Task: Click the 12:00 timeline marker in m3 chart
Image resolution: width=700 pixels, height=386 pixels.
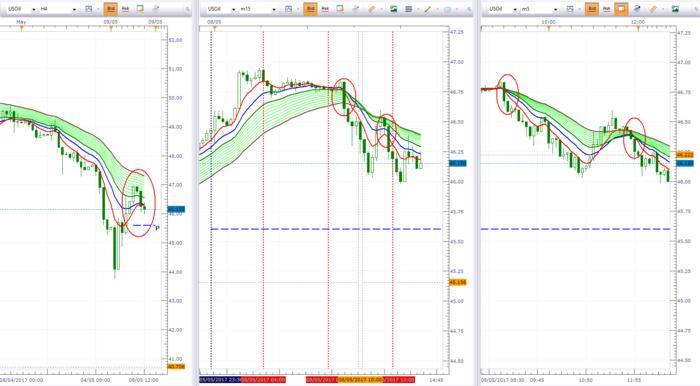Action: pyautogui.click(x=638, y=28)
